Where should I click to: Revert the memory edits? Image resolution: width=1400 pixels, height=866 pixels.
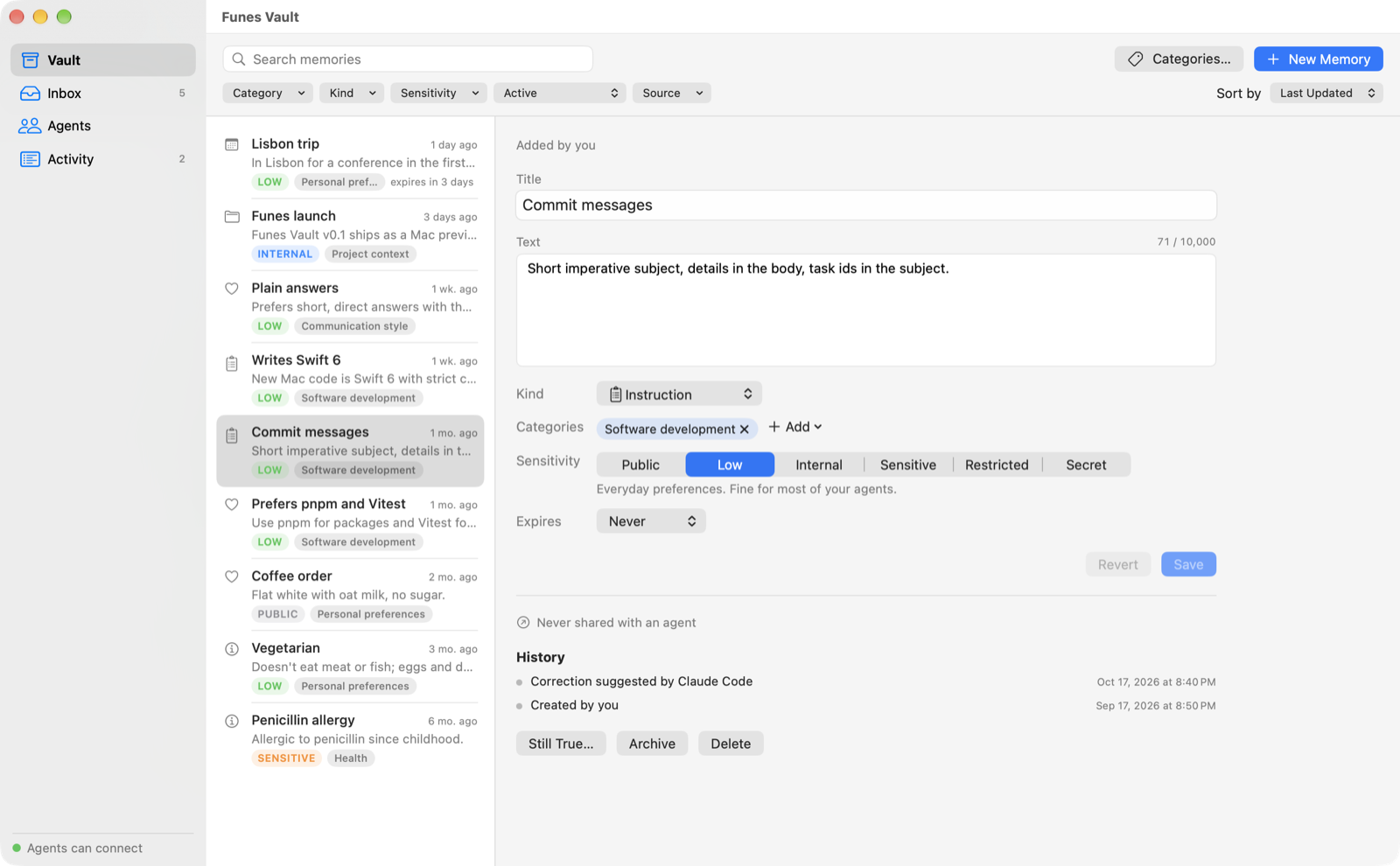tap(1117, 564)
